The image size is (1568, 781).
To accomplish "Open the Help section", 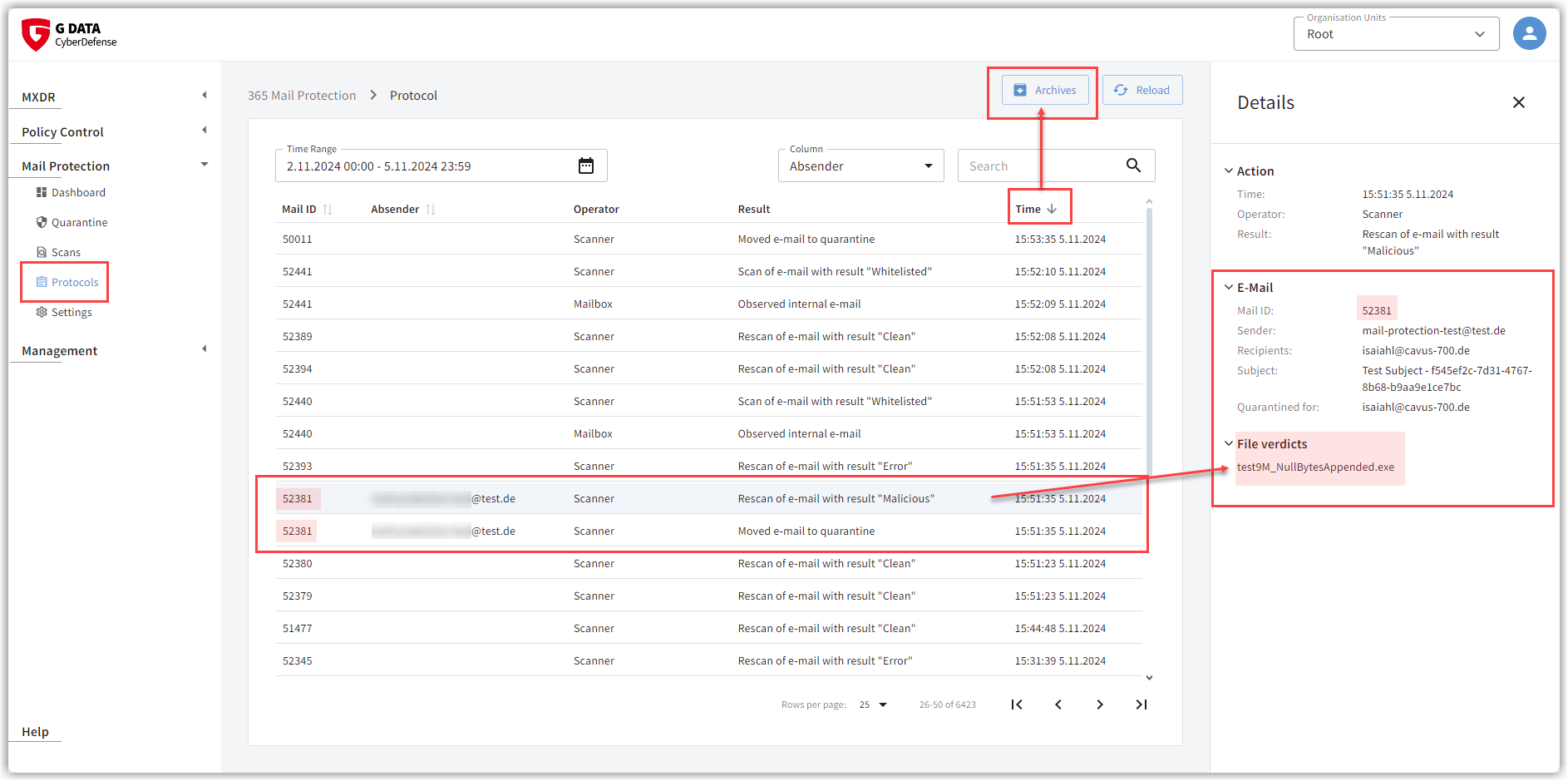I will (x=35, y=731).
